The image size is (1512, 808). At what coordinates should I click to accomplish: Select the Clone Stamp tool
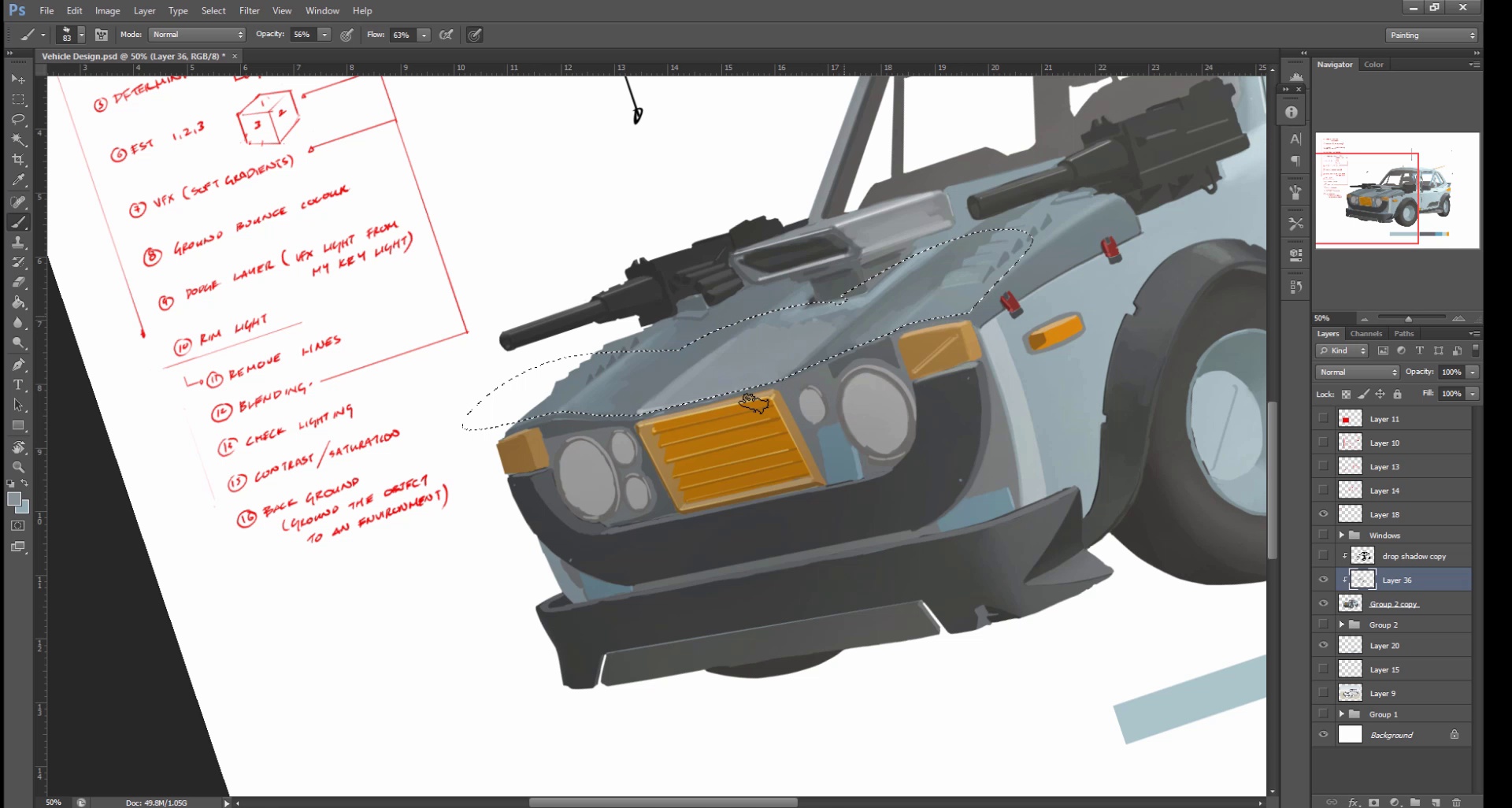pyautogui.click(x=18, y=243)
